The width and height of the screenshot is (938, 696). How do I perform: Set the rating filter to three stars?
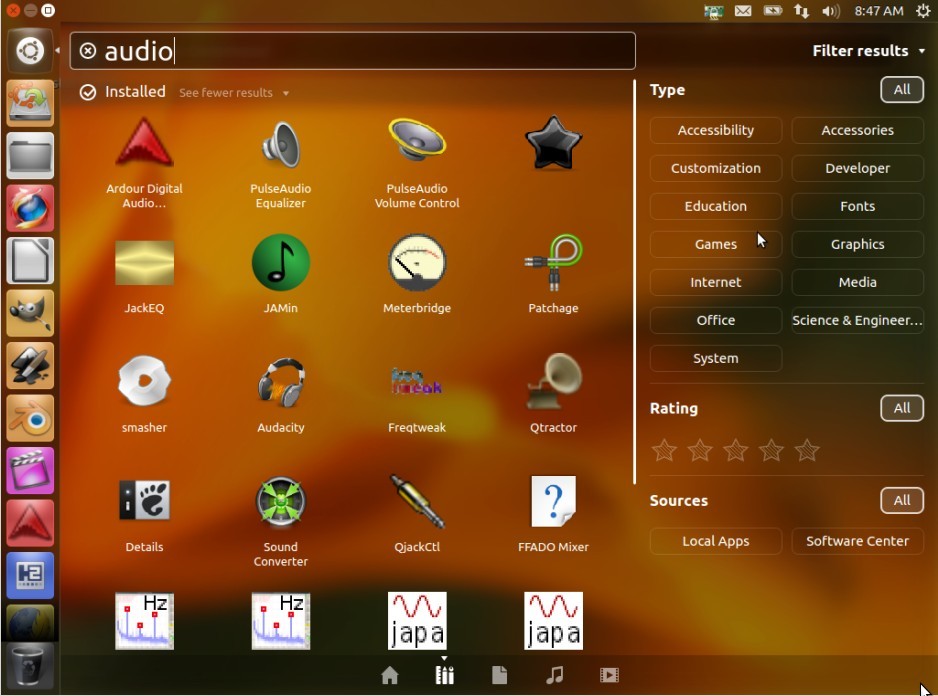735,450
